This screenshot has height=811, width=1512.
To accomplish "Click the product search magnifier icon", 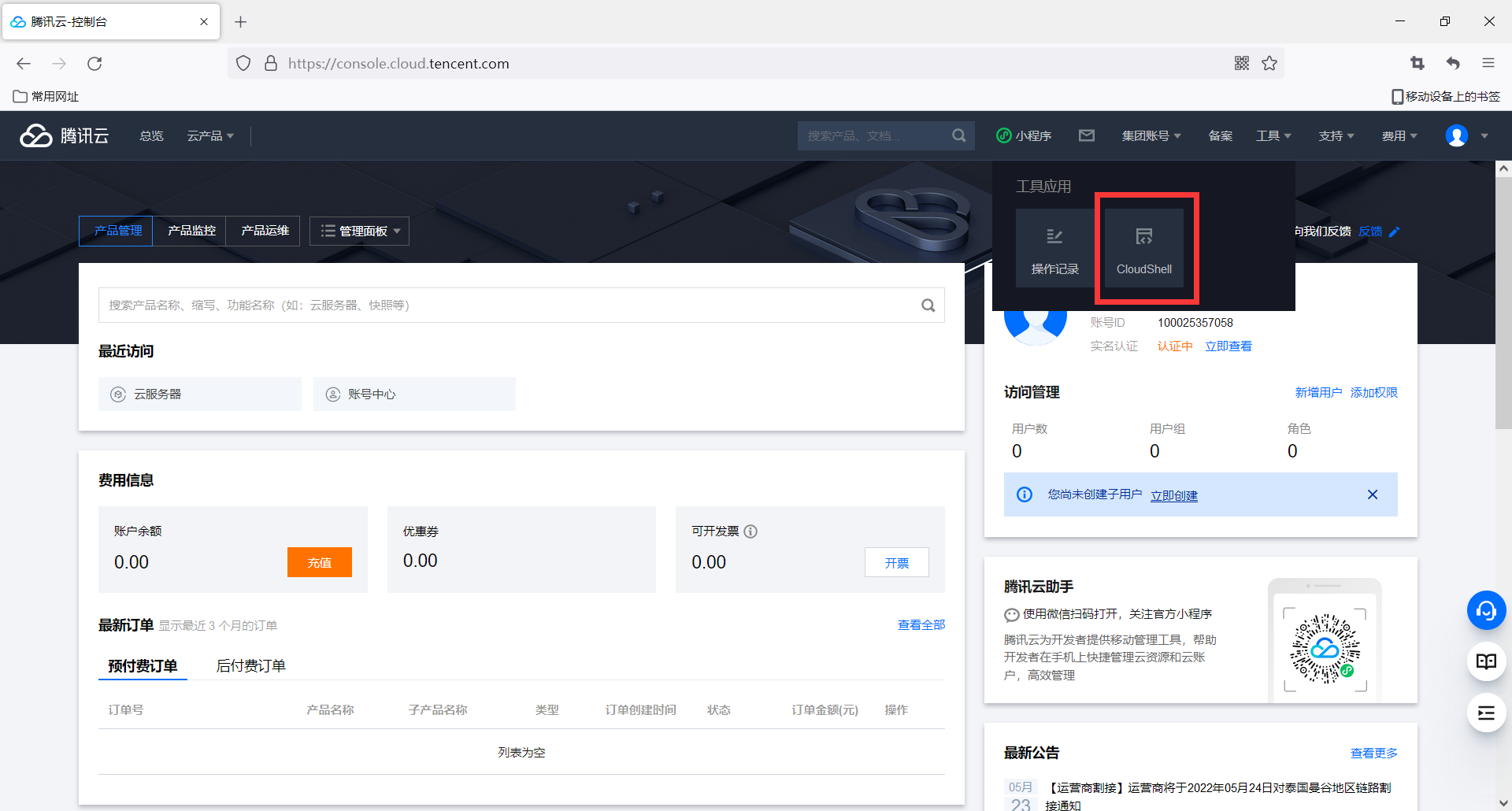I will 928,306.
